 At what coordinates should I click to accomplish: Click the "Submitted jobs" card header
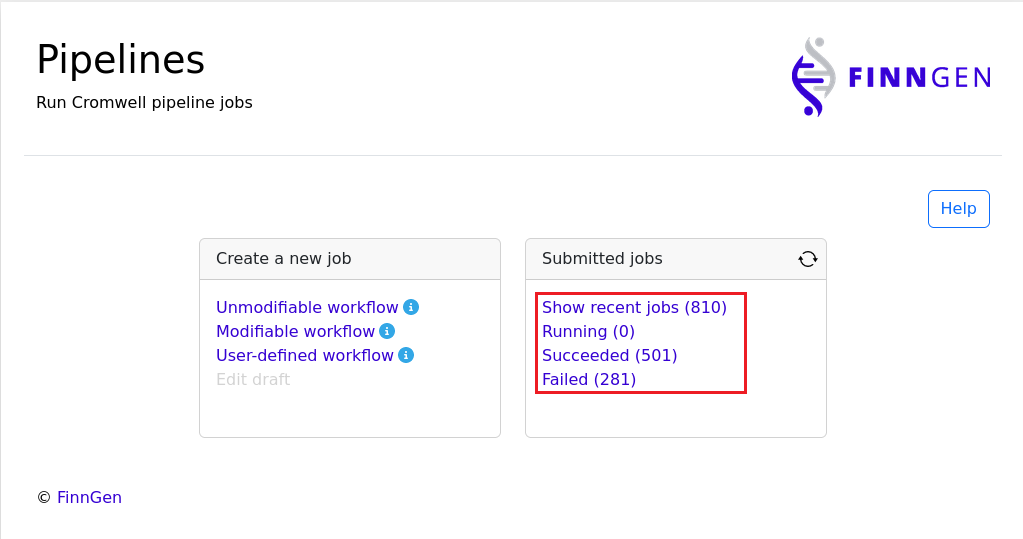602,258
